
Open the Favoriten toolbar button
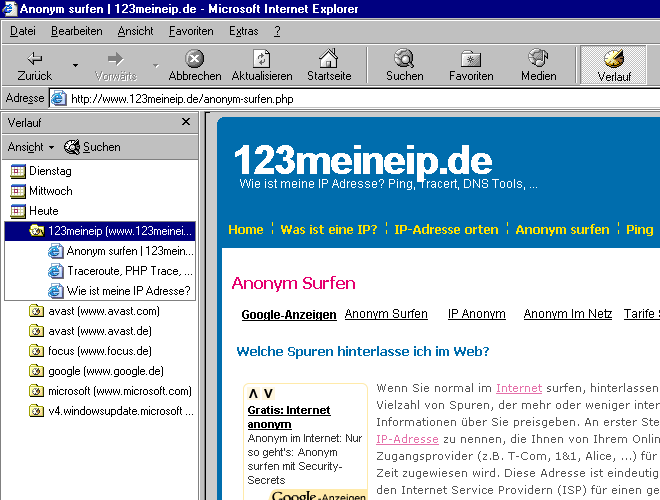(471, 65)
